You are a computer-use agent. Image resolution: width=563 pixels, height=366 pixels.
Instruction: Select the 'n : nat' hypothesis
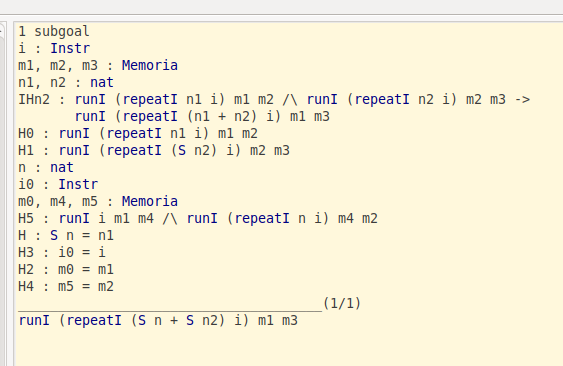coord(46,167)
